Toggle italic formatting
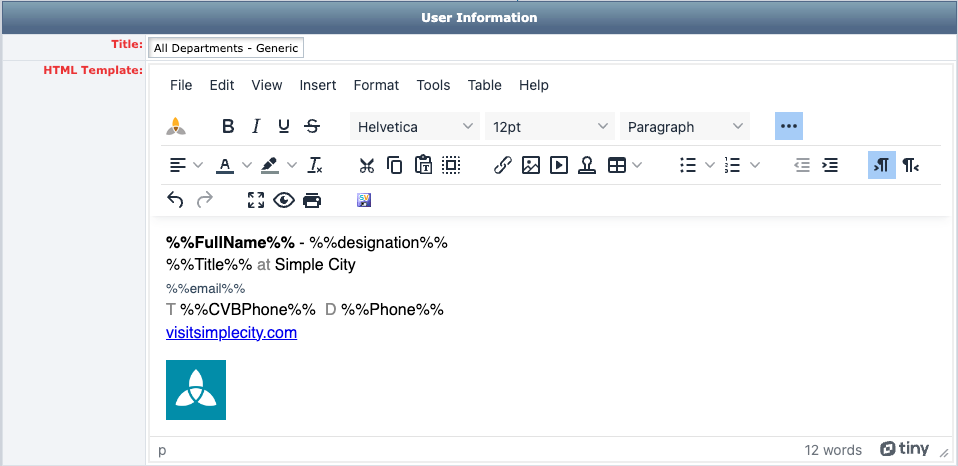Image resolution: width=958 pixels, height=466 pixels. (256, 126)
